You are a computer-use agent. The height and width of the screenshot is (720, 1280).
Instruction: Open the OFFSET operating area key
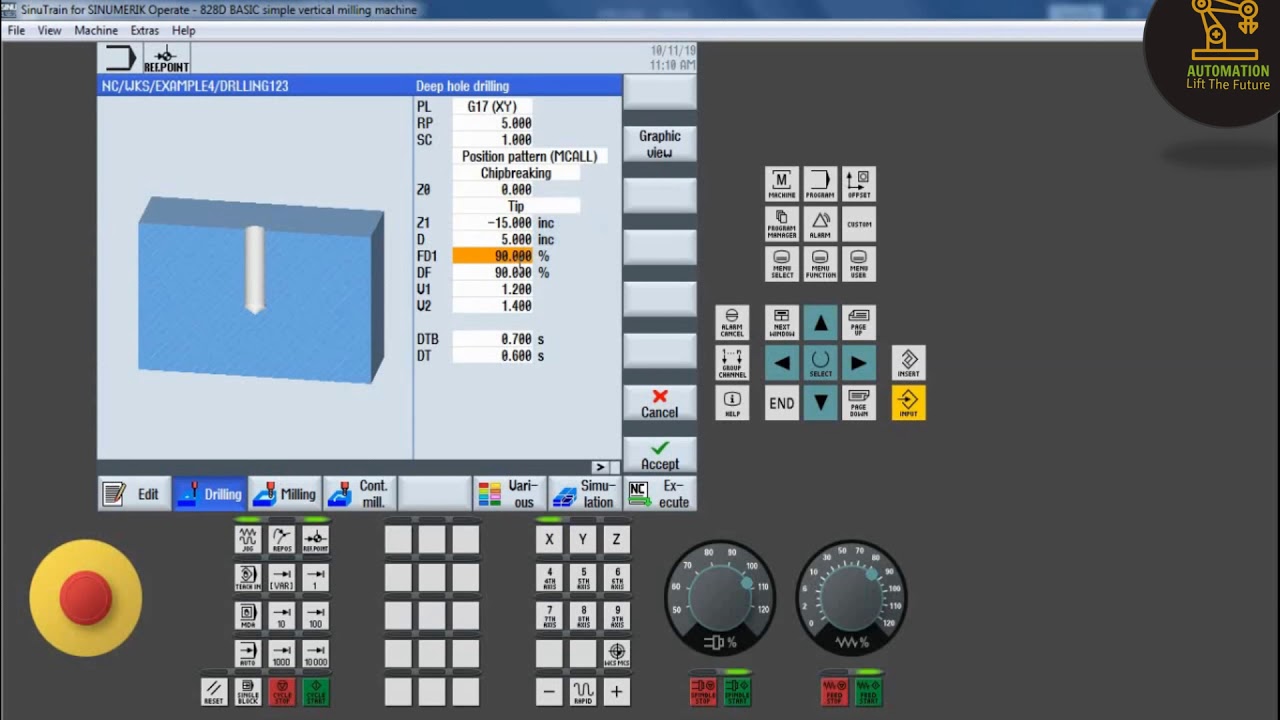click(859, 184)
